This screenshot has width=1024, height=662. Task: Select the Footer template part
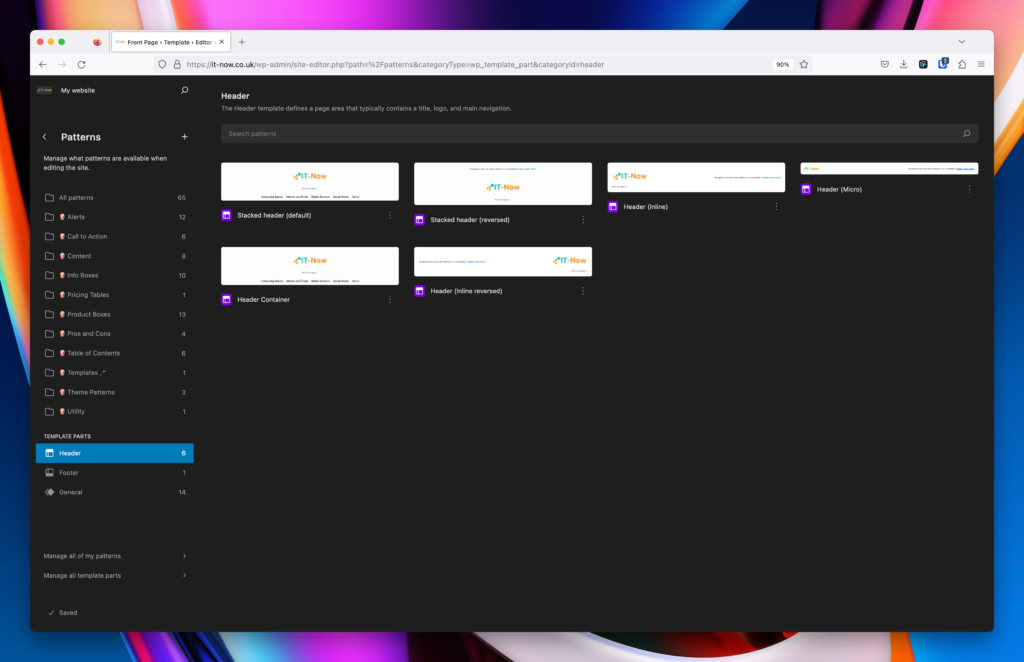115,473
